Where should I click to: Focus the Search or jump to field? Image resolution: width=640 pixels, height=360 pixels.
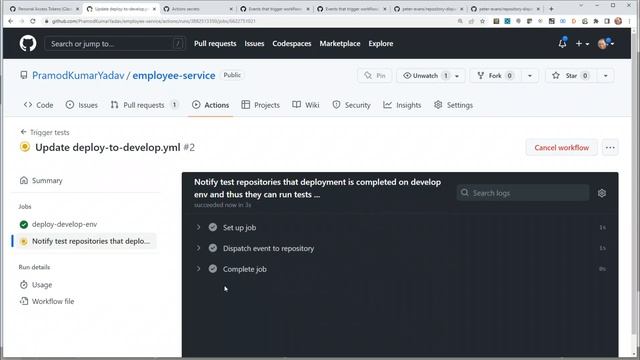(115, 44)
